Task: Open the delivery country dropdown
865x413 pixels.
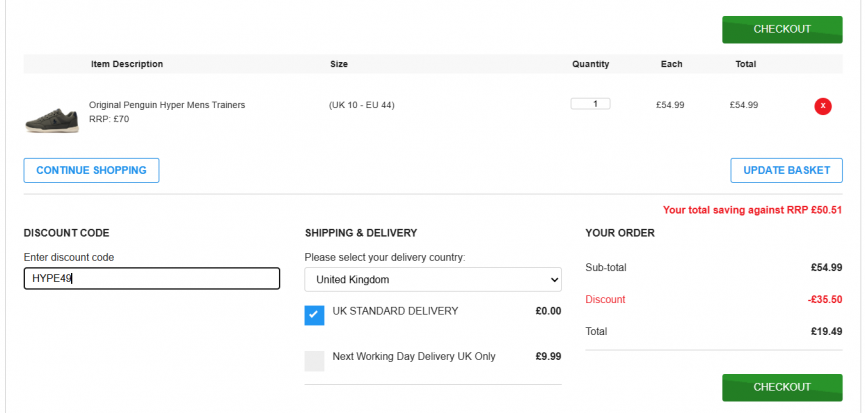Action: coord(432,280)
